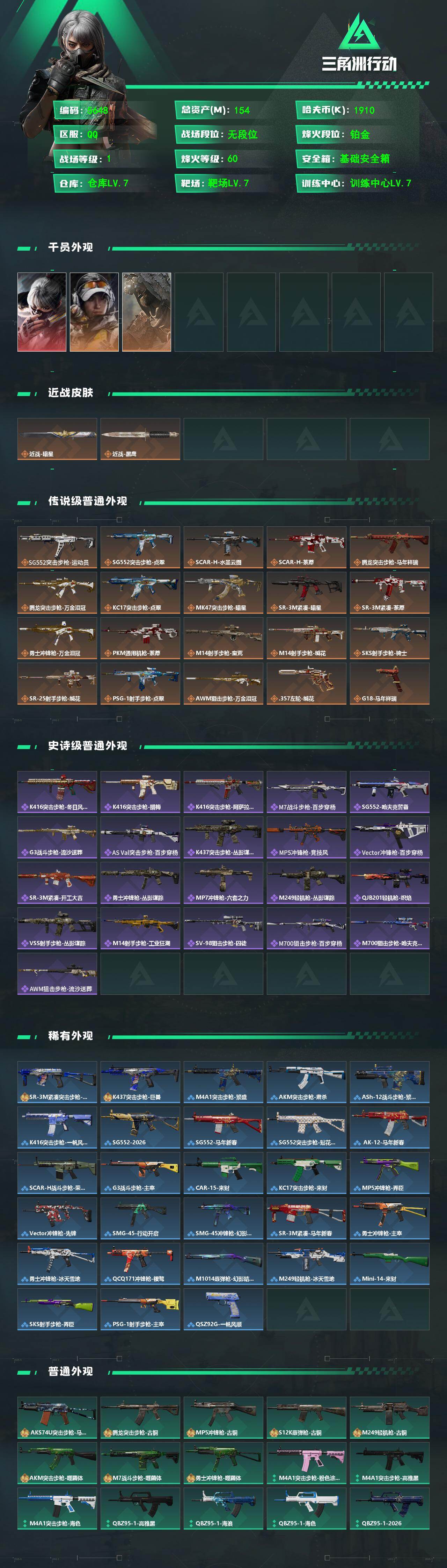
Task: Open the SG552突击步枪-运动员 legendary skin
Action: click(x=57, y=547)
